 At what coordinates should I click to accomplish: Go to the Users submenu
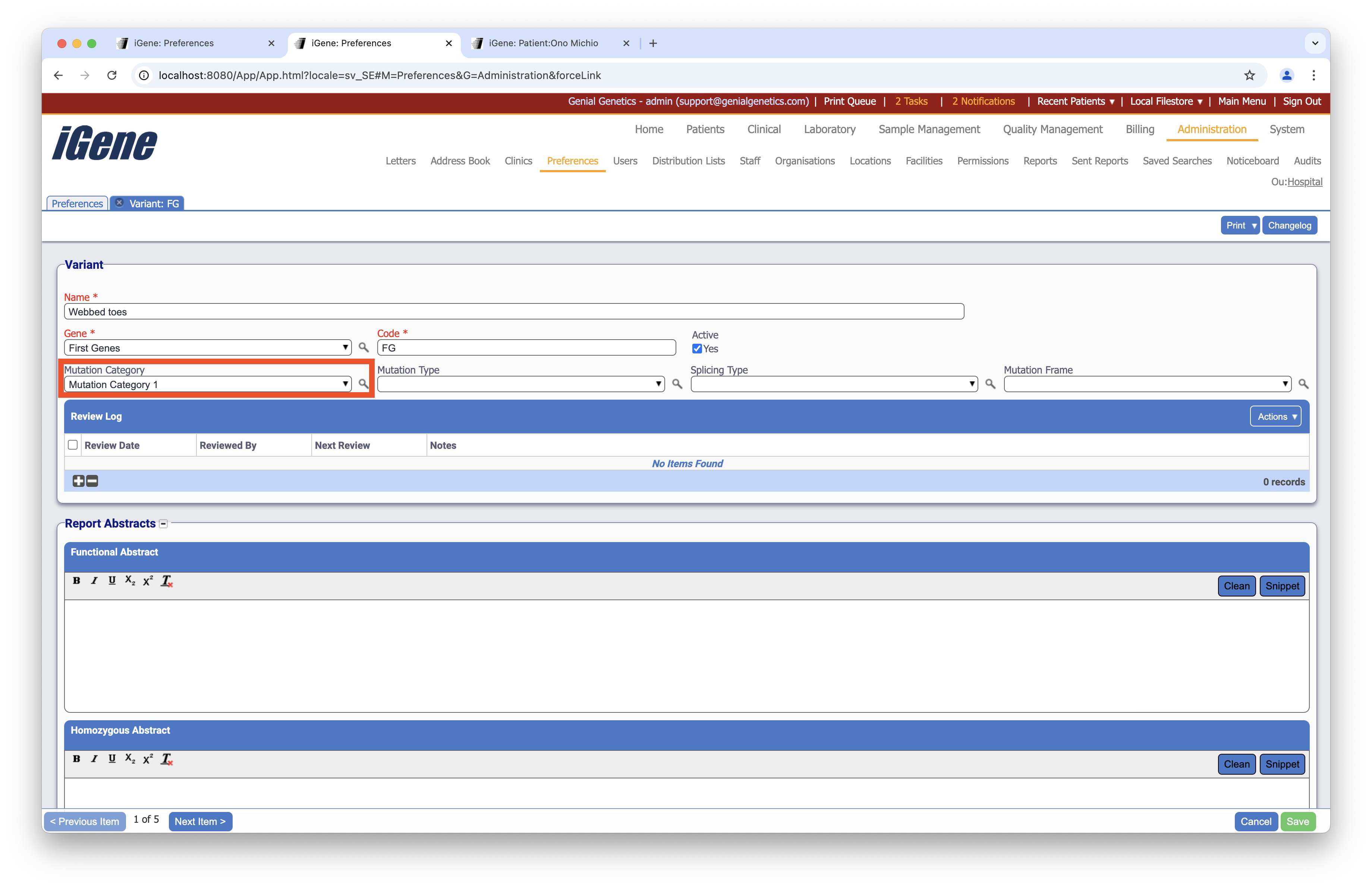tap(624, 161)
